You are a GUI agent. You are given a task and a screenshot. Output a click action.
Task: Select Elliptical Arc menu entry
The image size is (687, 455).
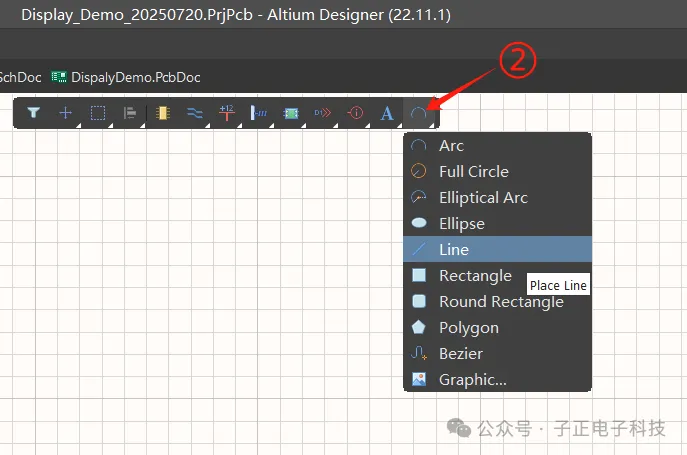click(497, 197)
